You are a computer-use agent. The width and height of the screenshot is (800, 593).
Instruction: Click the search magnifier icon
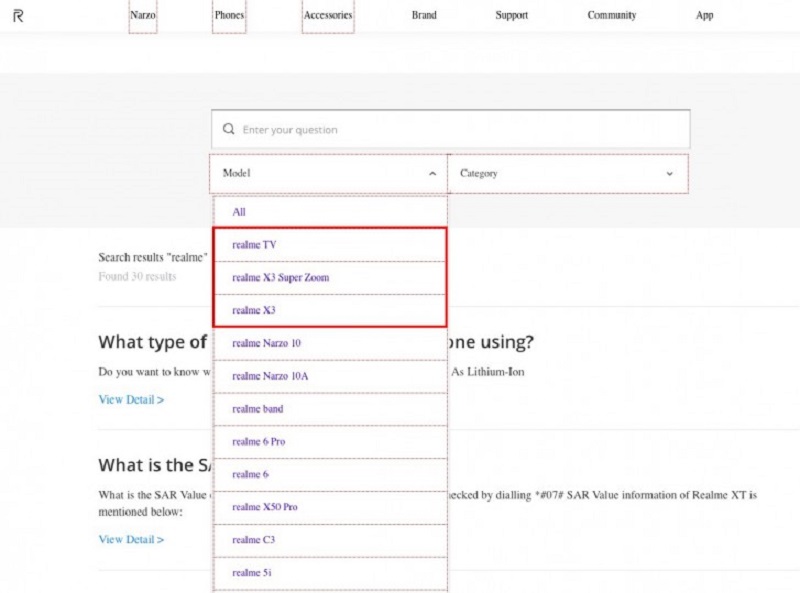[229, 129]
